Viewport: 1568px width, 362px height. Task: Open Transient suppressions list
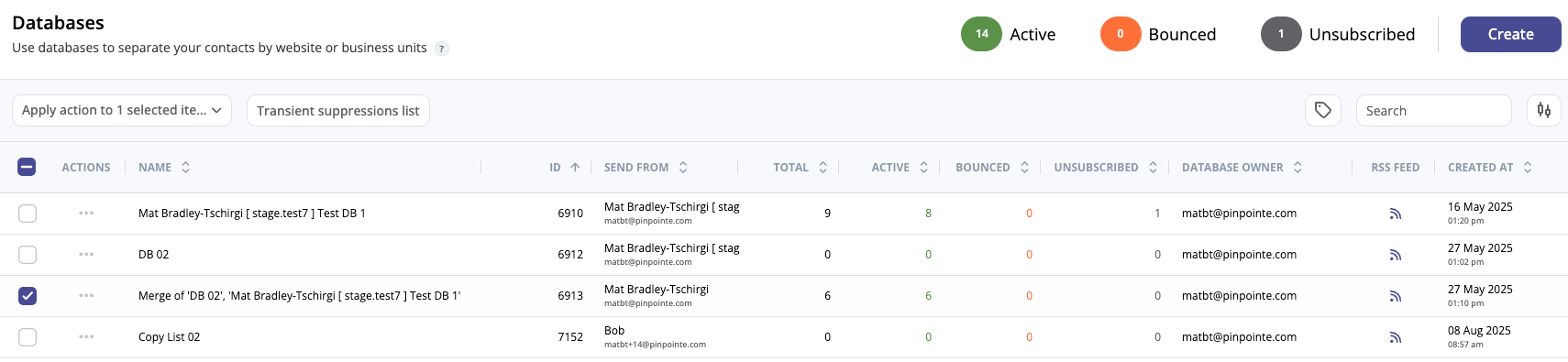[337, 110]
